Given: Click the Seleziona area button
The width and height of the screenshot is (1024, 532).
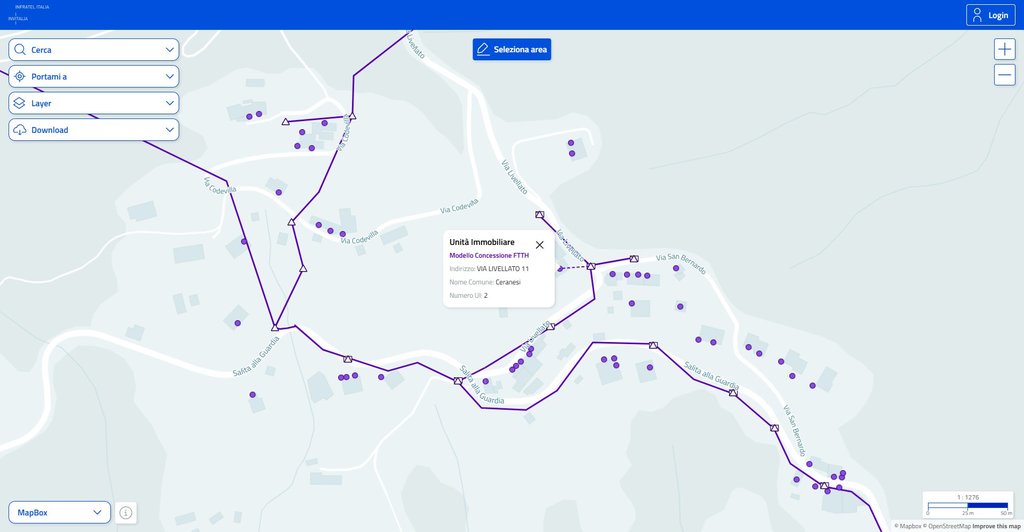Looking at the screenshot, I should point(511,49).
